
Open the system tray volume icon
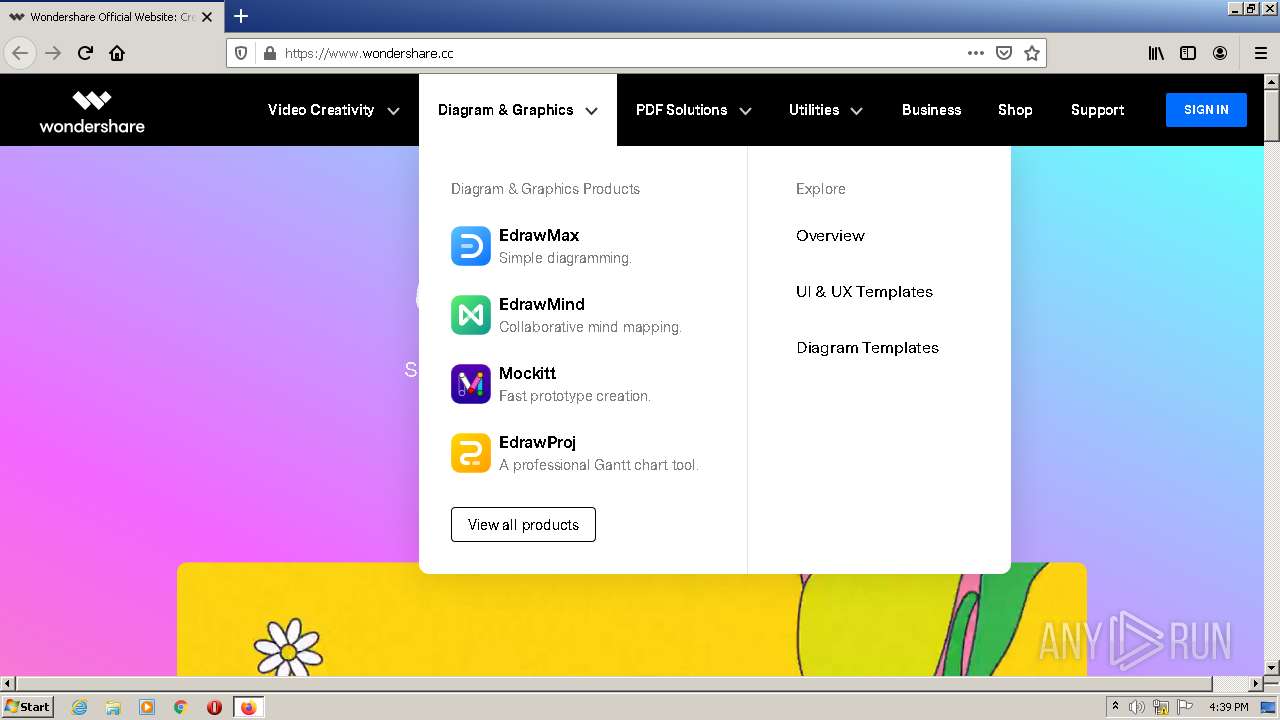click(x=1137, y=707)
